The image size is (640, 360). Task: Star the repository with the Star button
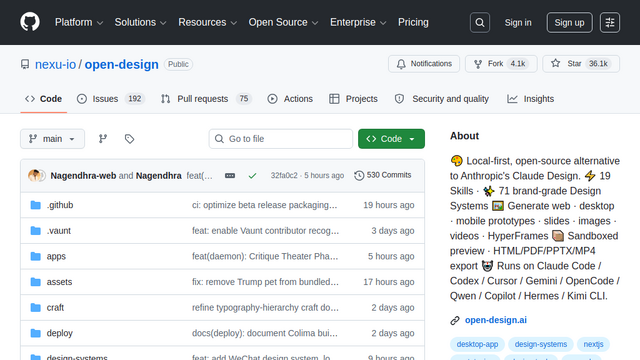click(x=581, y=64)
